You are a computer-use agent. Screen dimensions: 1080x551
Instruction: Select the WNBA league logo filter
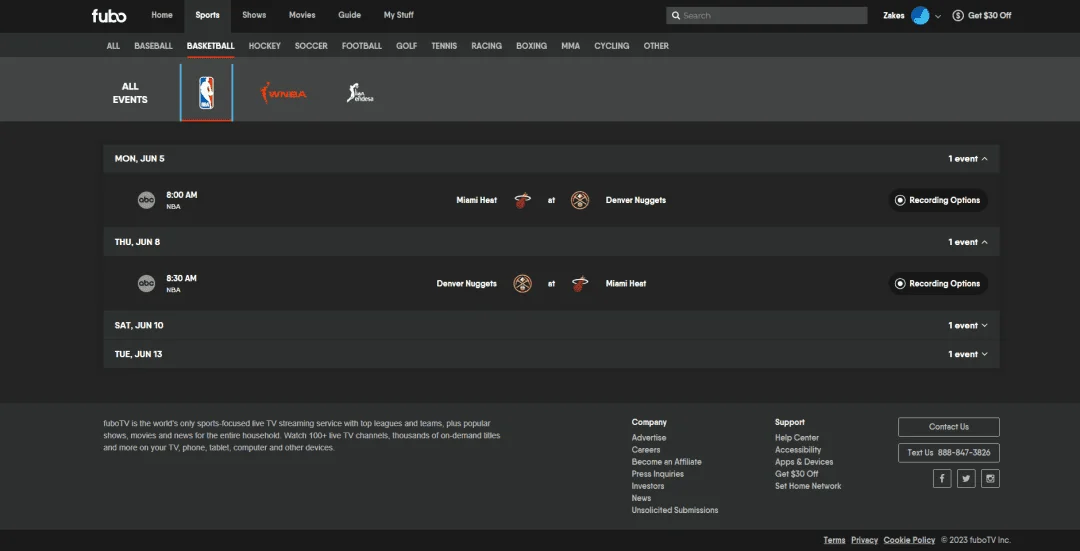coord(283,93)
